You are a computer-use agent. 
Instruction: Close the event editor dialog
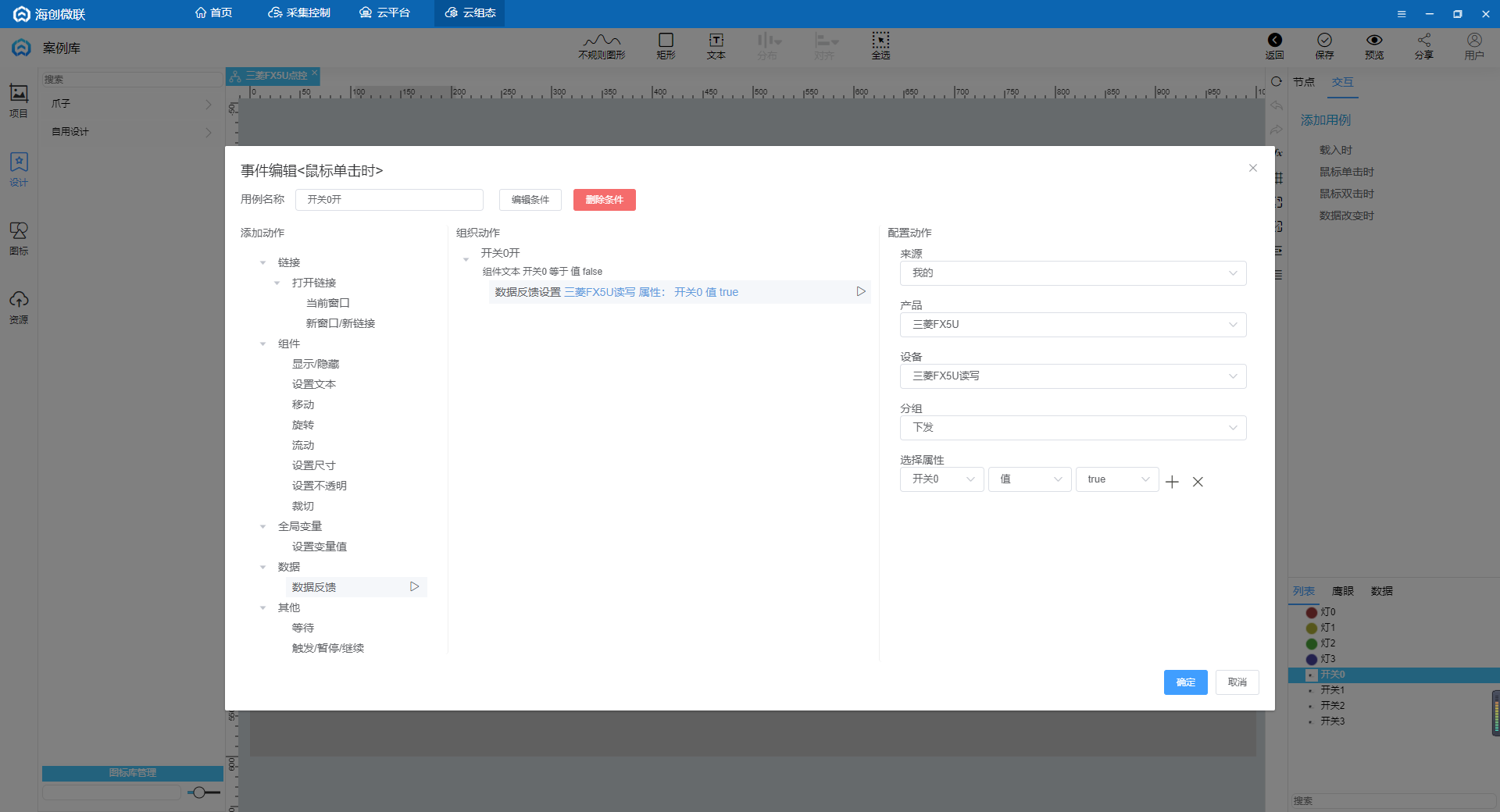pyautogui.click(x=1253, y=168)
